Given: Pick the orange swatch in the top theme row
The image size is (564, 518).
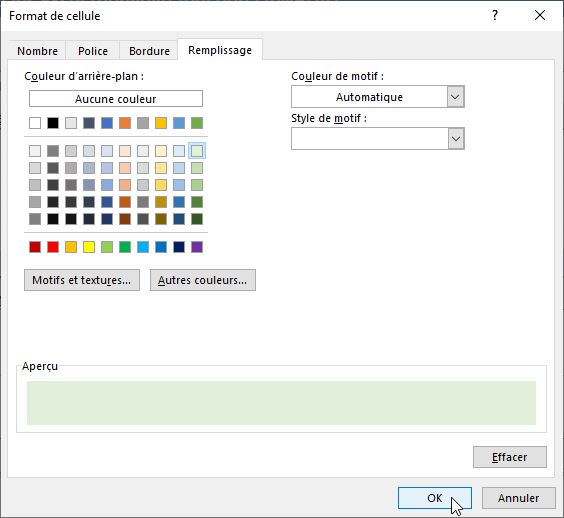Looking at the screenshot, I should click(x=125, y=123).
